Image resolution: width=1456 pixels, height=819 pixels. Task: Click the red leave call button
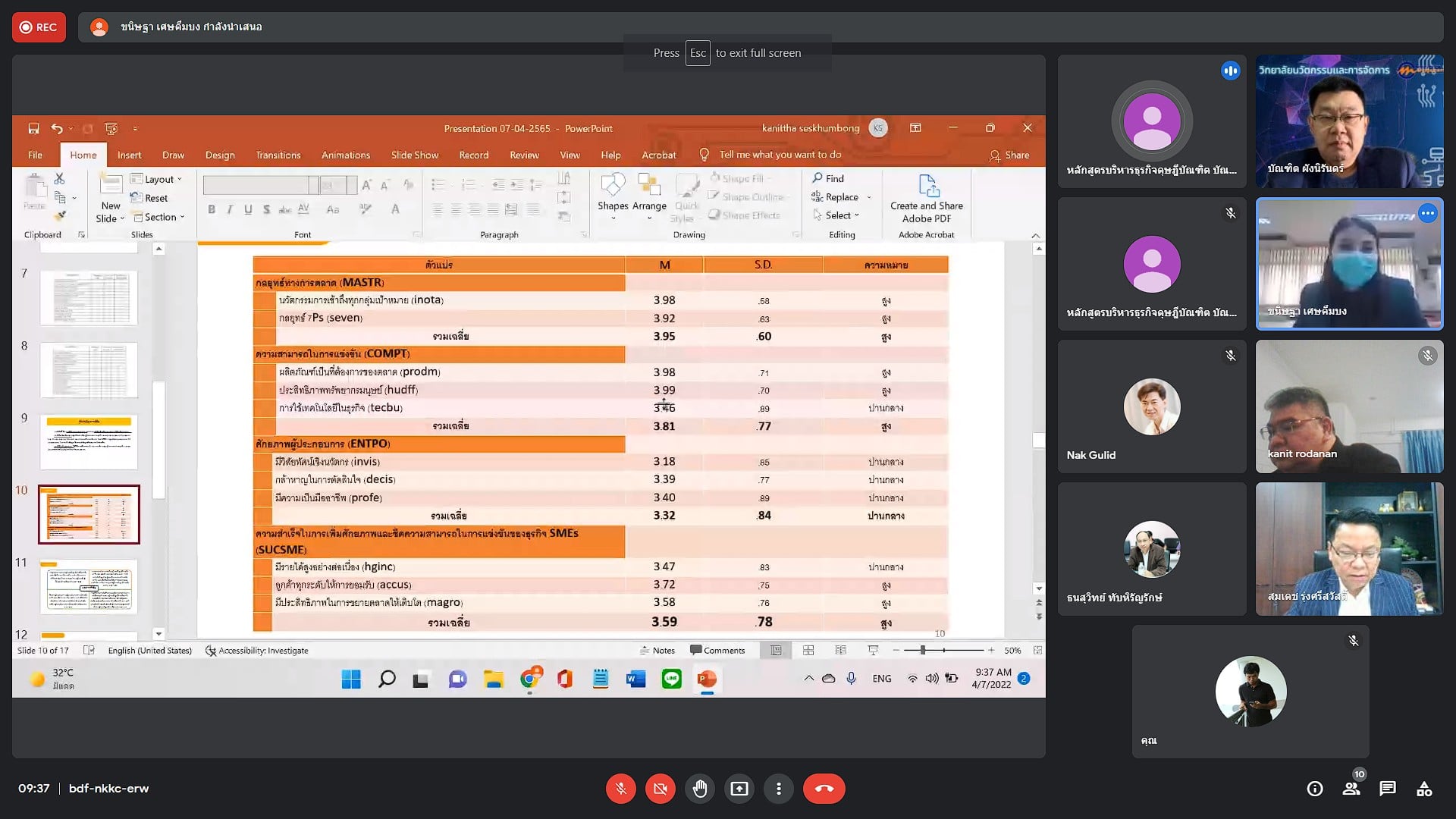click(824, 789)
